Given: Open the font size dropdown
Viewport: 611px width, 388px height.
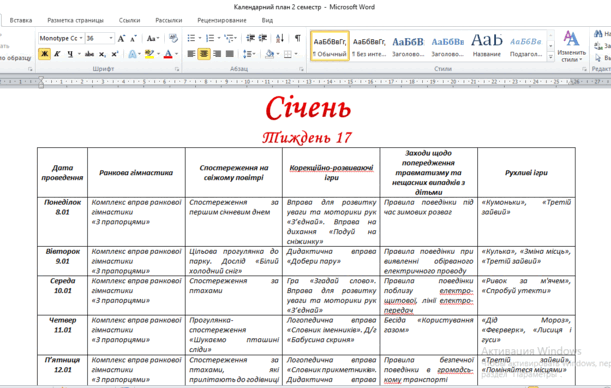Looking at the screenshot, I should (x=111, y=38).
